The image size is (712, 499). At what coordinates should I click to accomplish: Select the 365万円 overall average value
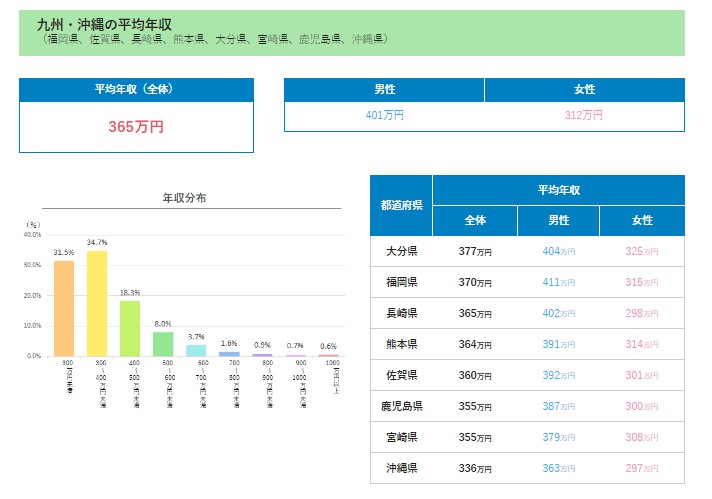click(136, 127)
